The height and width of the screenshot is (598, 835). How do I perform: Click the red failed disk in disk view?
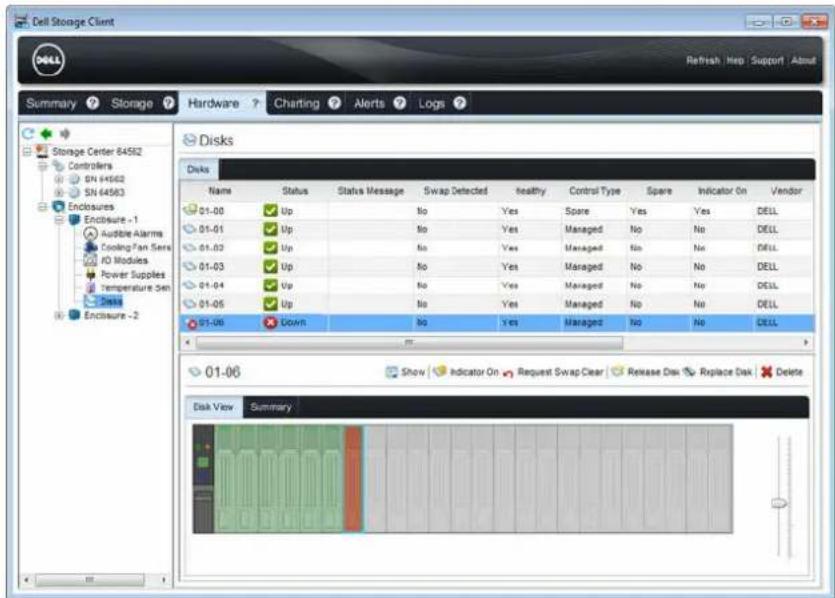tap(353, 479)
